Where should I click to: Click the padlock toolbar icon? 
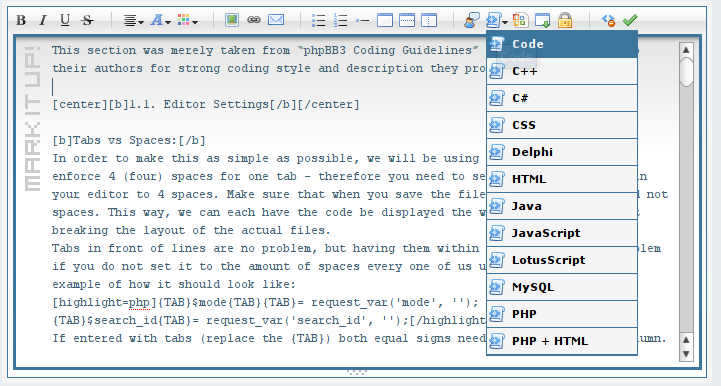(x=565, y=20)
